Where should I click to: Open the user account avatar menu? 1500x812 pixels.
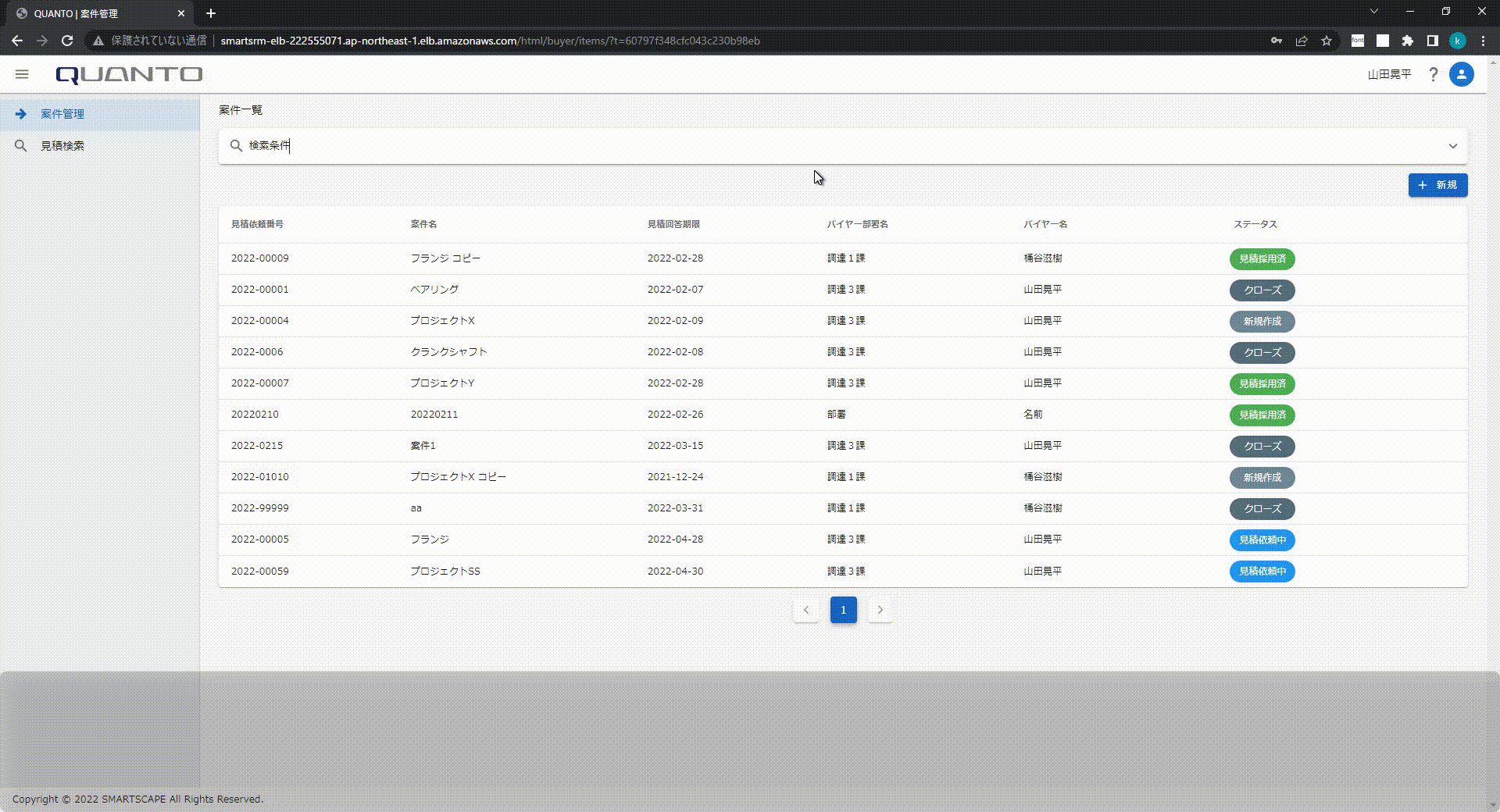coord(1461,74)
